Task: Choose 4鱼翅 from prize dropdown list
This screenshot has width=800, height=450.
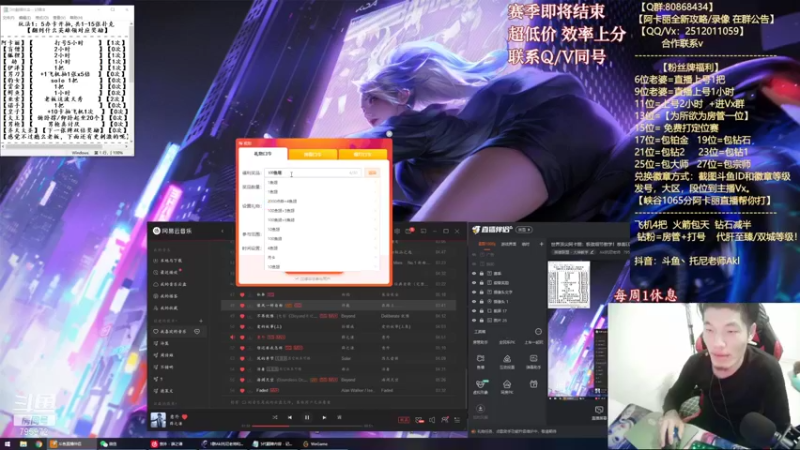Action: coord(321,248)
